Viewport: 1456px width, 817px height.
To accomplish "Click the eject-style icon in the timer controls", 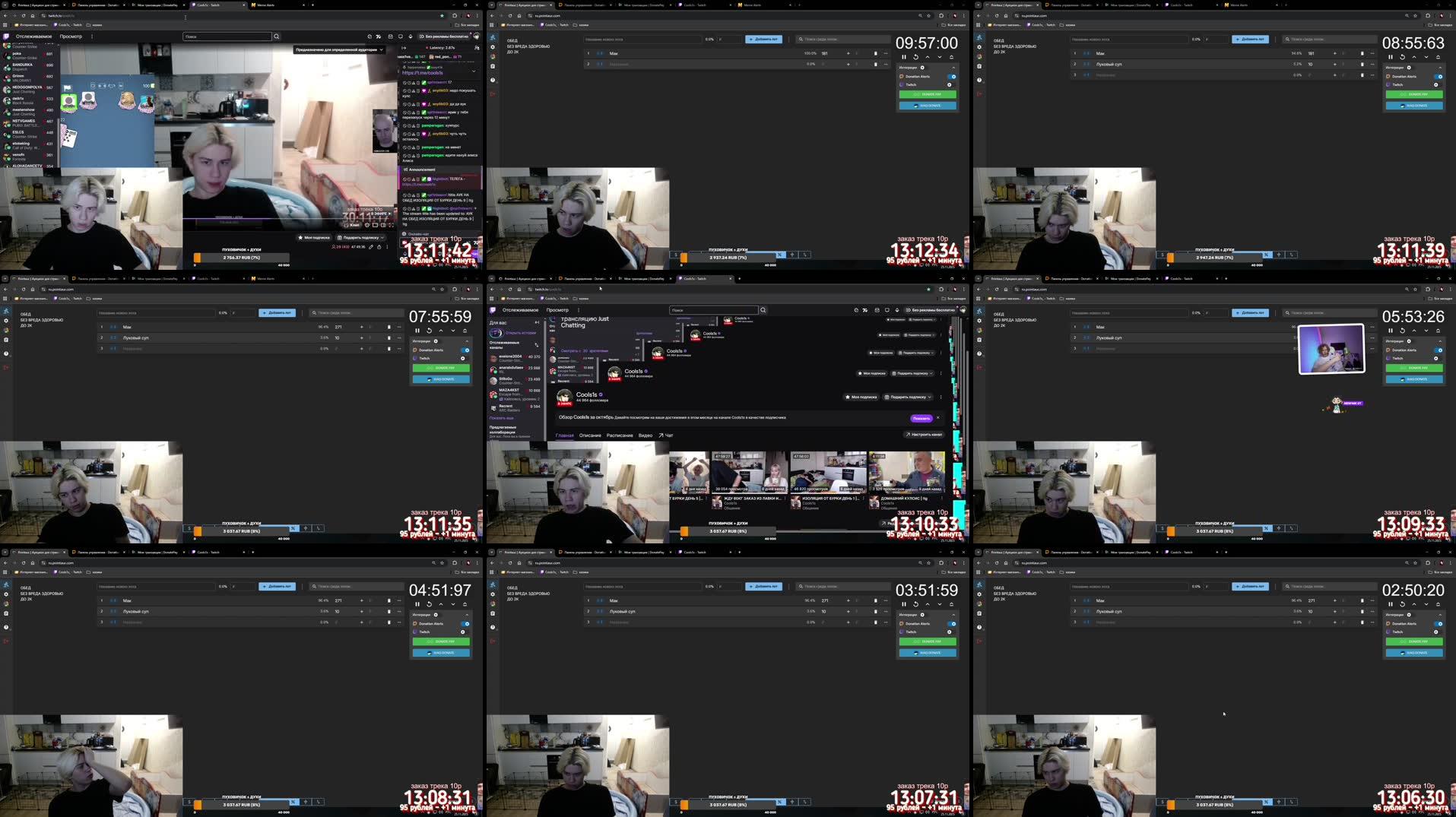I will (x=952, y=56).
